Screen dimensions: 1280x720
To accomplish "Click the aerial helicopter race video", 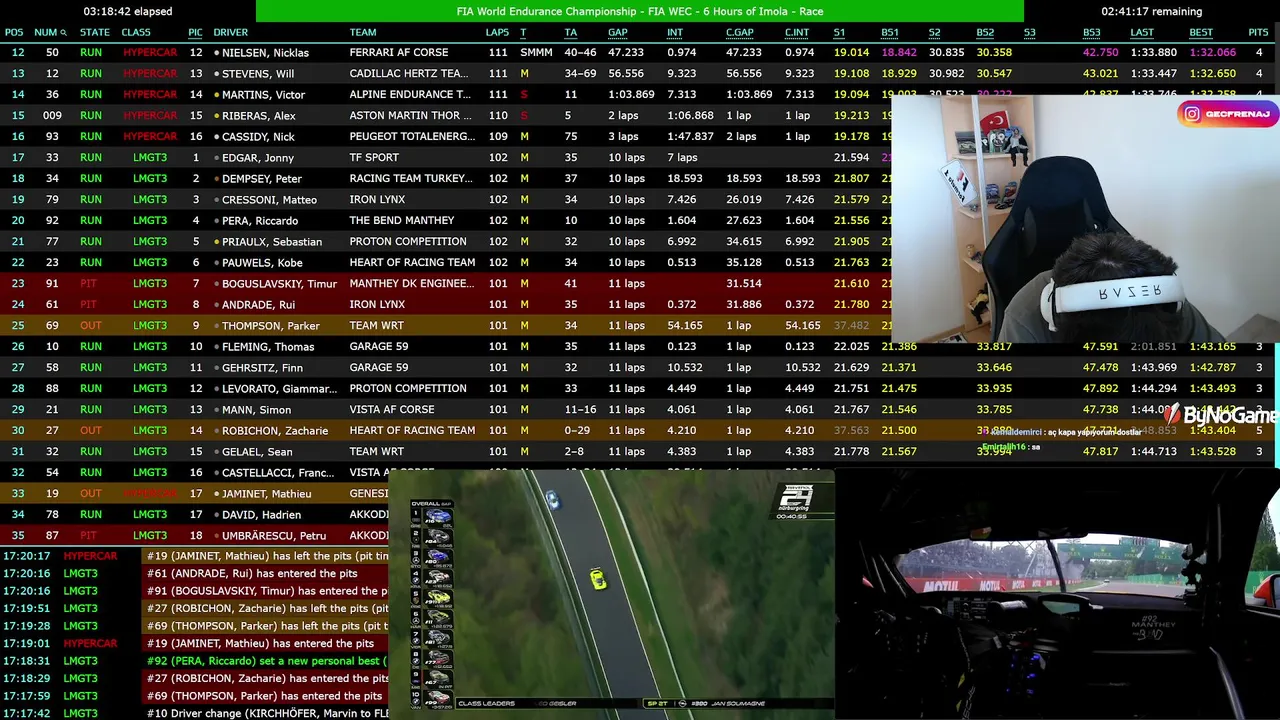I will coord(612,594).
